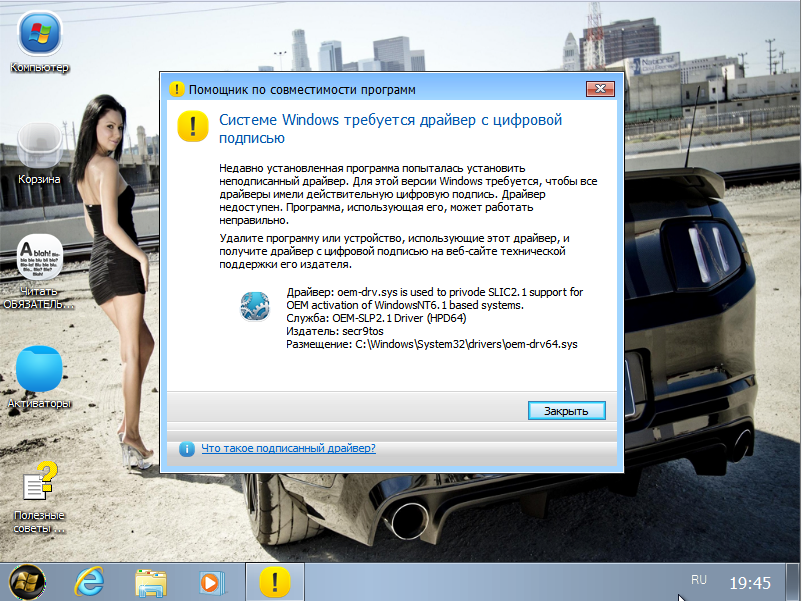Select the compatibility assistant taskbar button

(275, 582)
